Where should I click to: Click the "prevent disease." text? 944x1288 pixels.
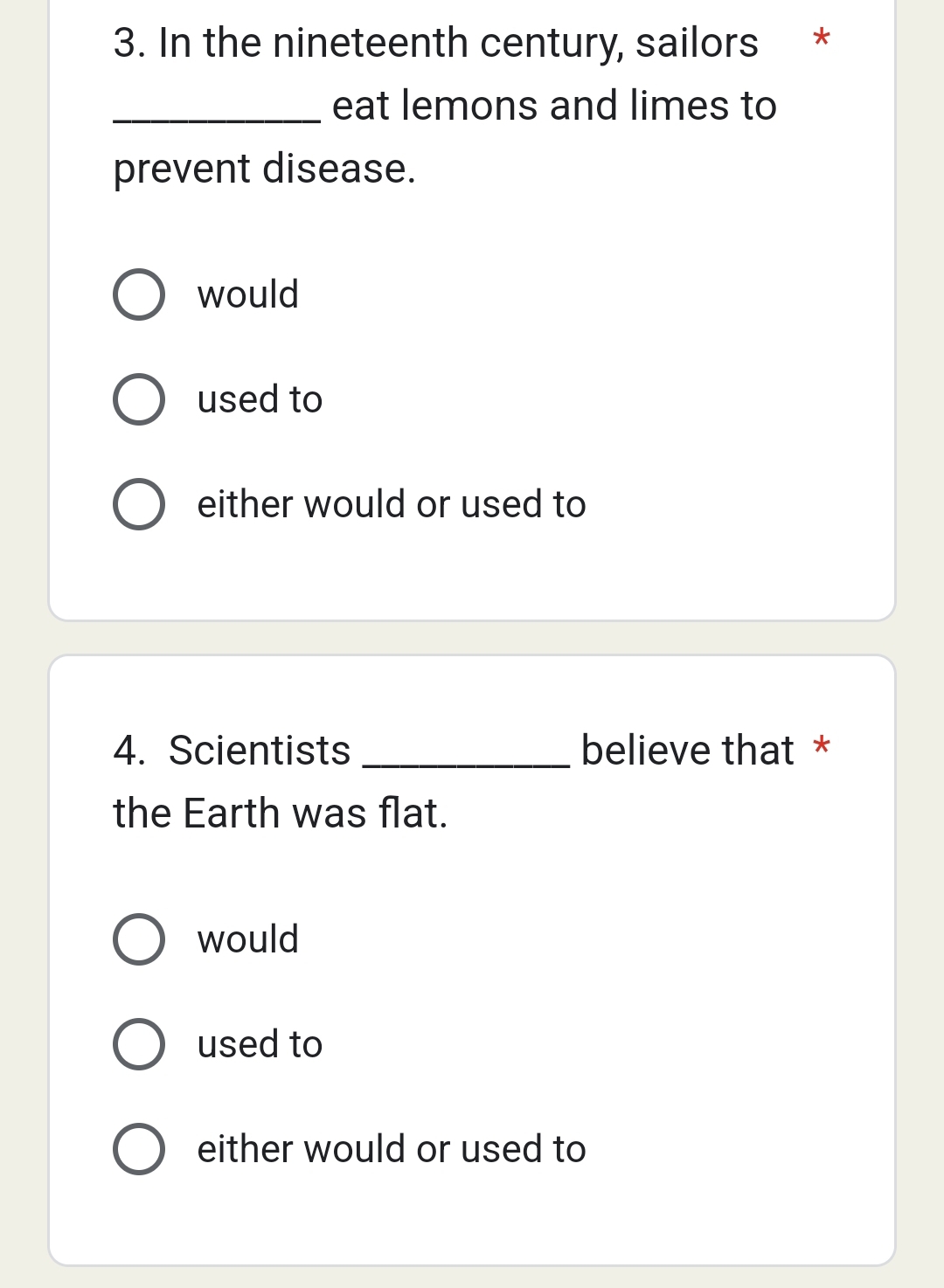click(265, 169)
